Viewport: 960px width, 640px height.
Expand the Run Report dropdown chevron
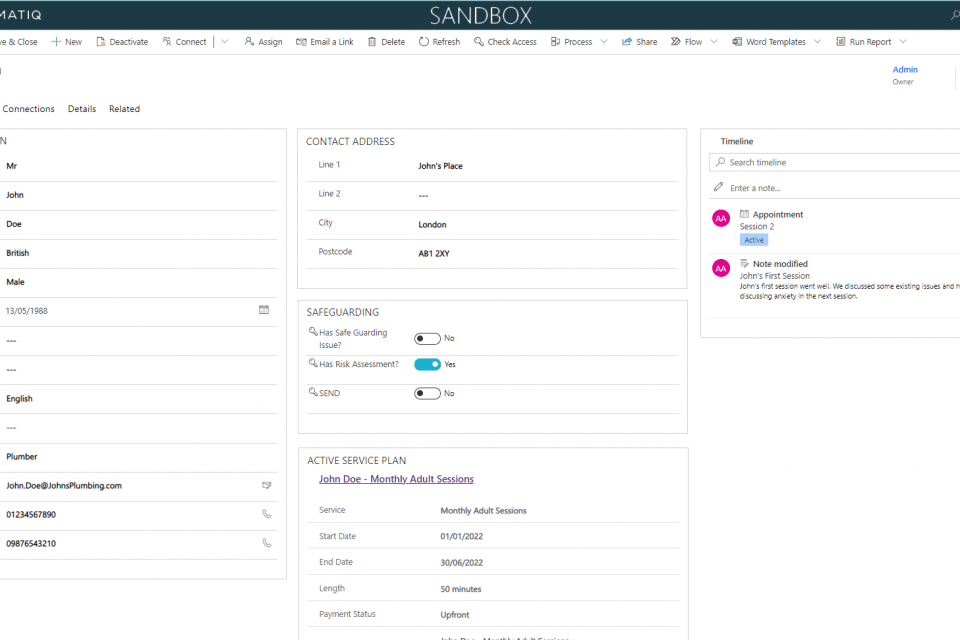903,42
